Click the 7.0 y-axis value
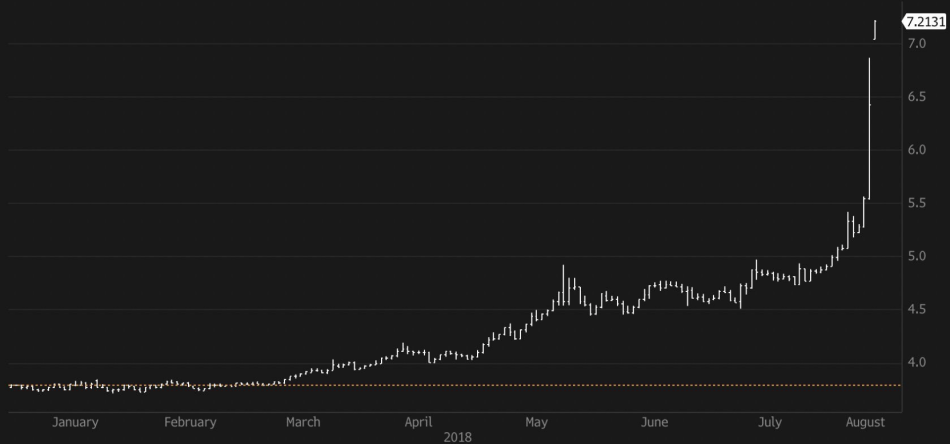 point(916,43)
